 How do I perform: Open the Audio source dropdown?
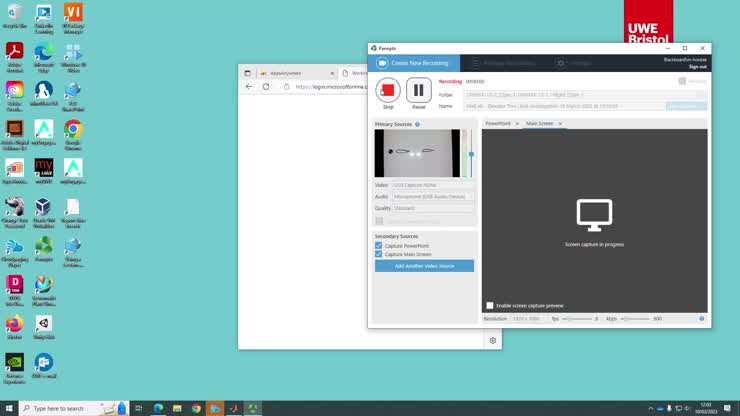click(x=432, y=196)
